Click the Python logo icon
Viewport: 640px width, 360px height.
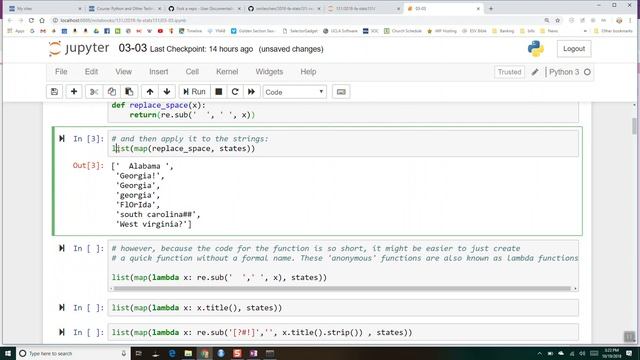tap(536, 49)
